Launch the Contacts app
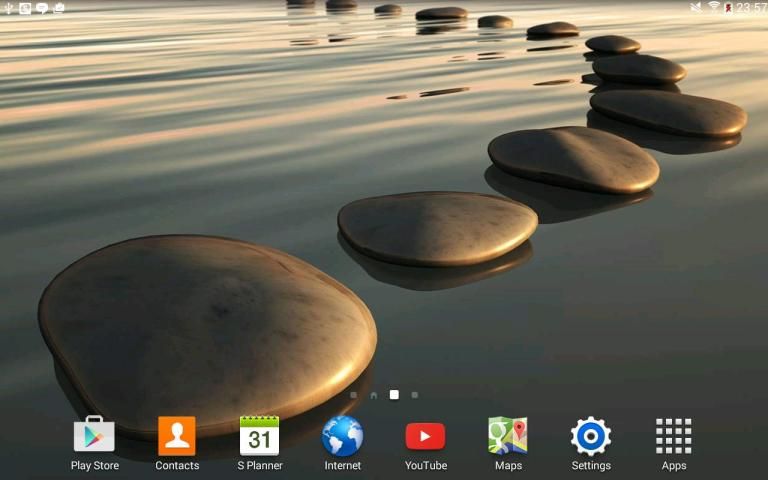The width and height of the screenshot is (768, 480). (x=177, y=437)
